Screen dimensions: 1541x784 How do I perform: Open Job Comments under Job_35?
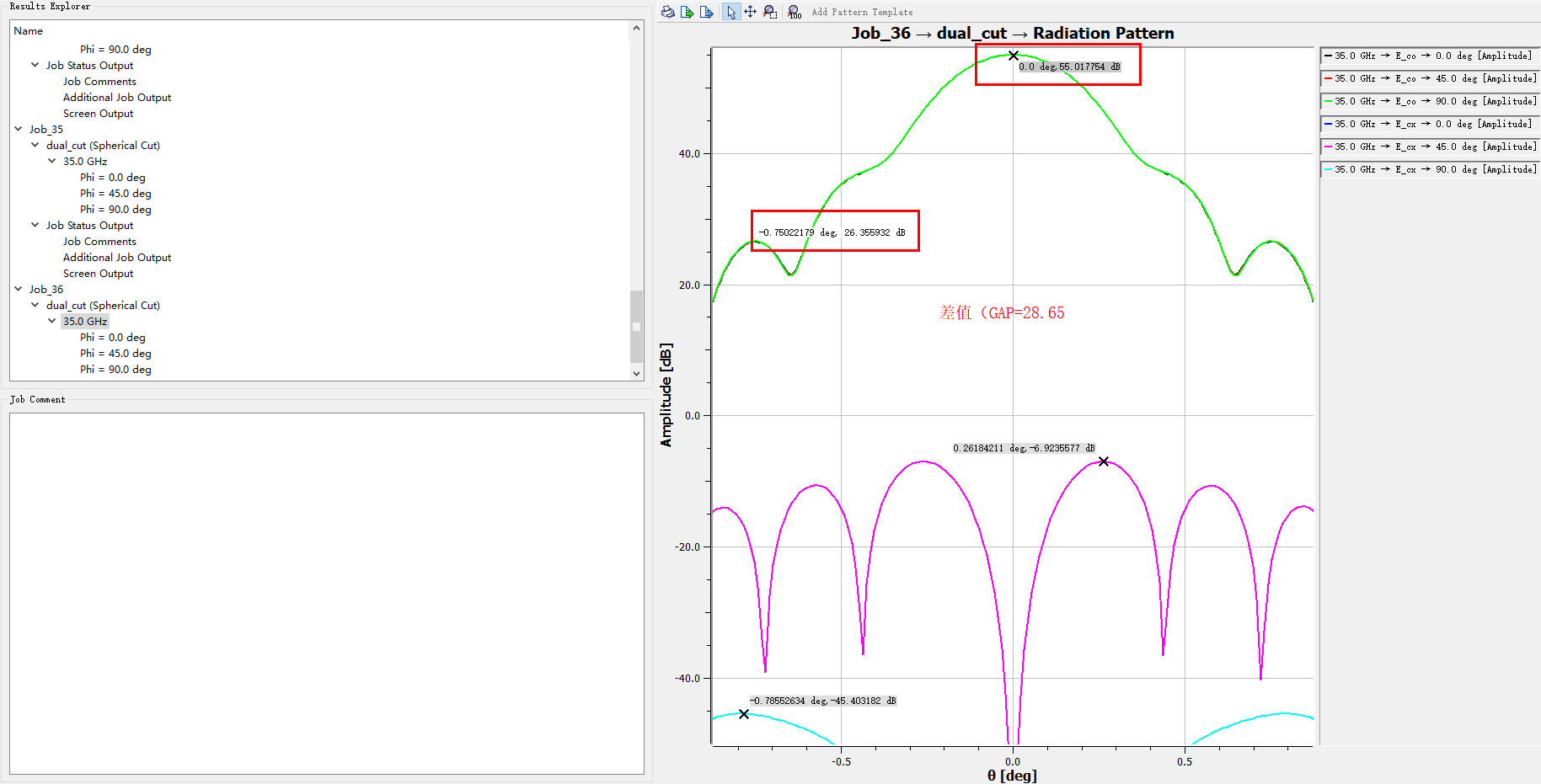pyautogui.click(x=99, y=241)
